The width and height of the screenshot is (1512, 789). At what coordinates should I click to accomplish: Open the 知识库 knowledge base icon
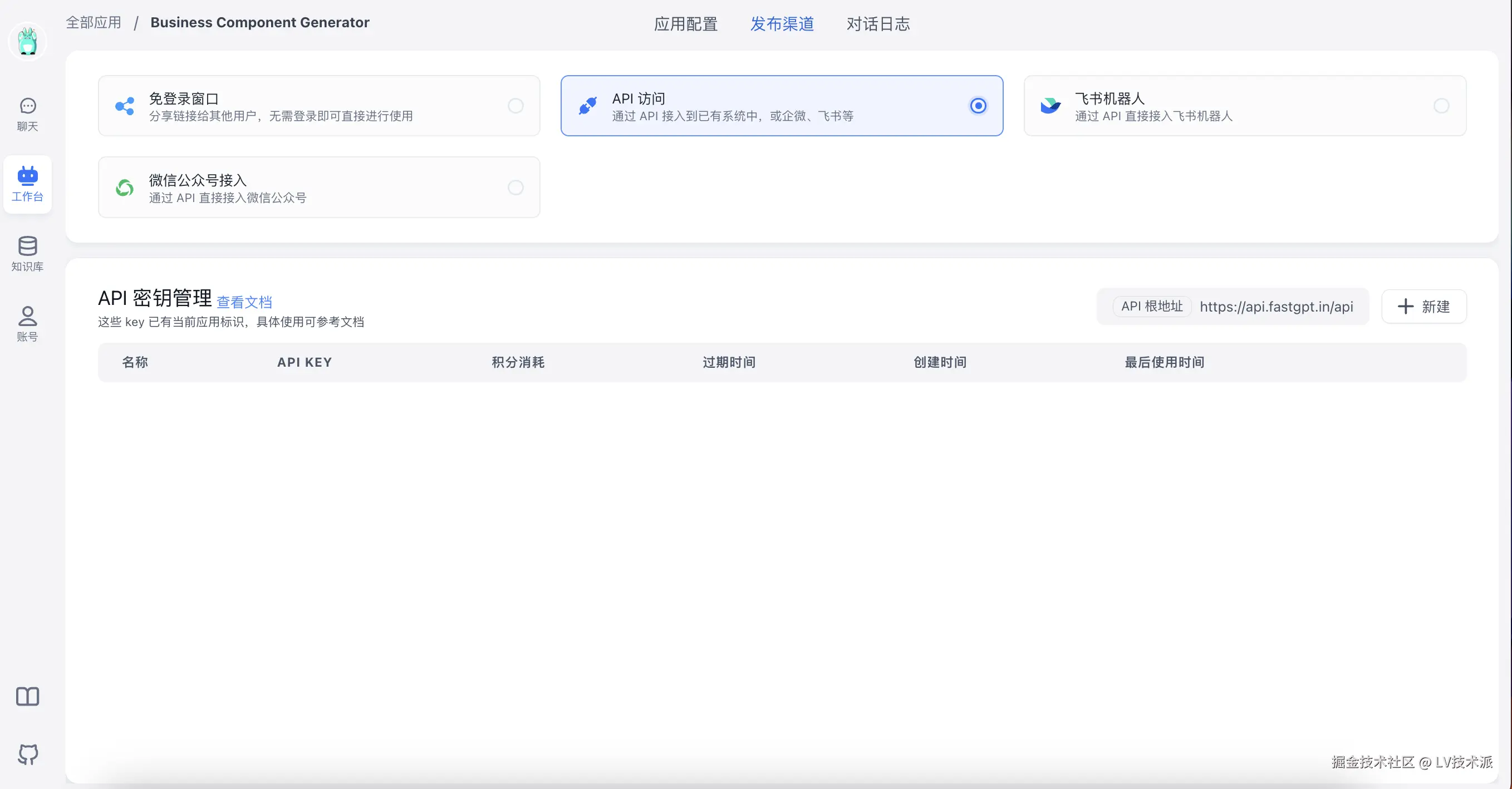coord(27,253)
